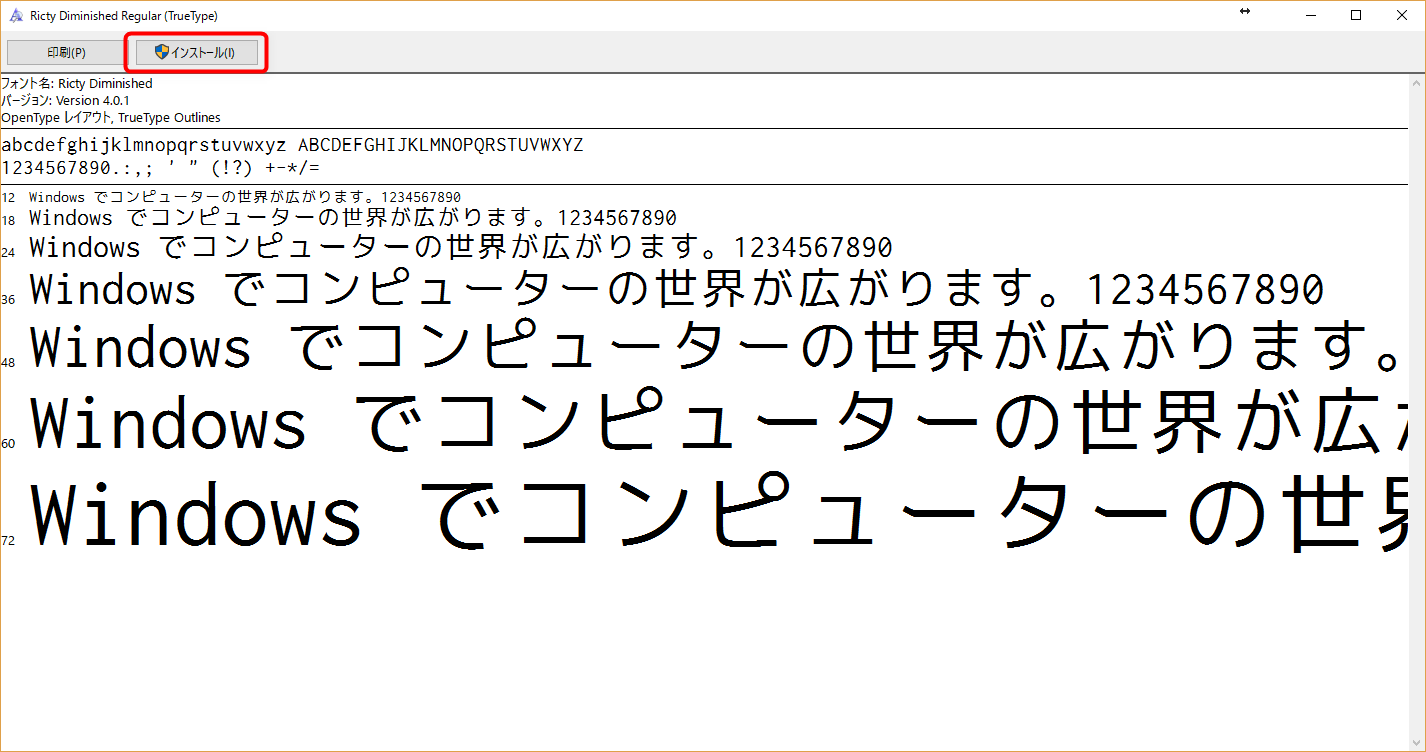
Task: Click the インストール(I) install button
Action: 197,52
